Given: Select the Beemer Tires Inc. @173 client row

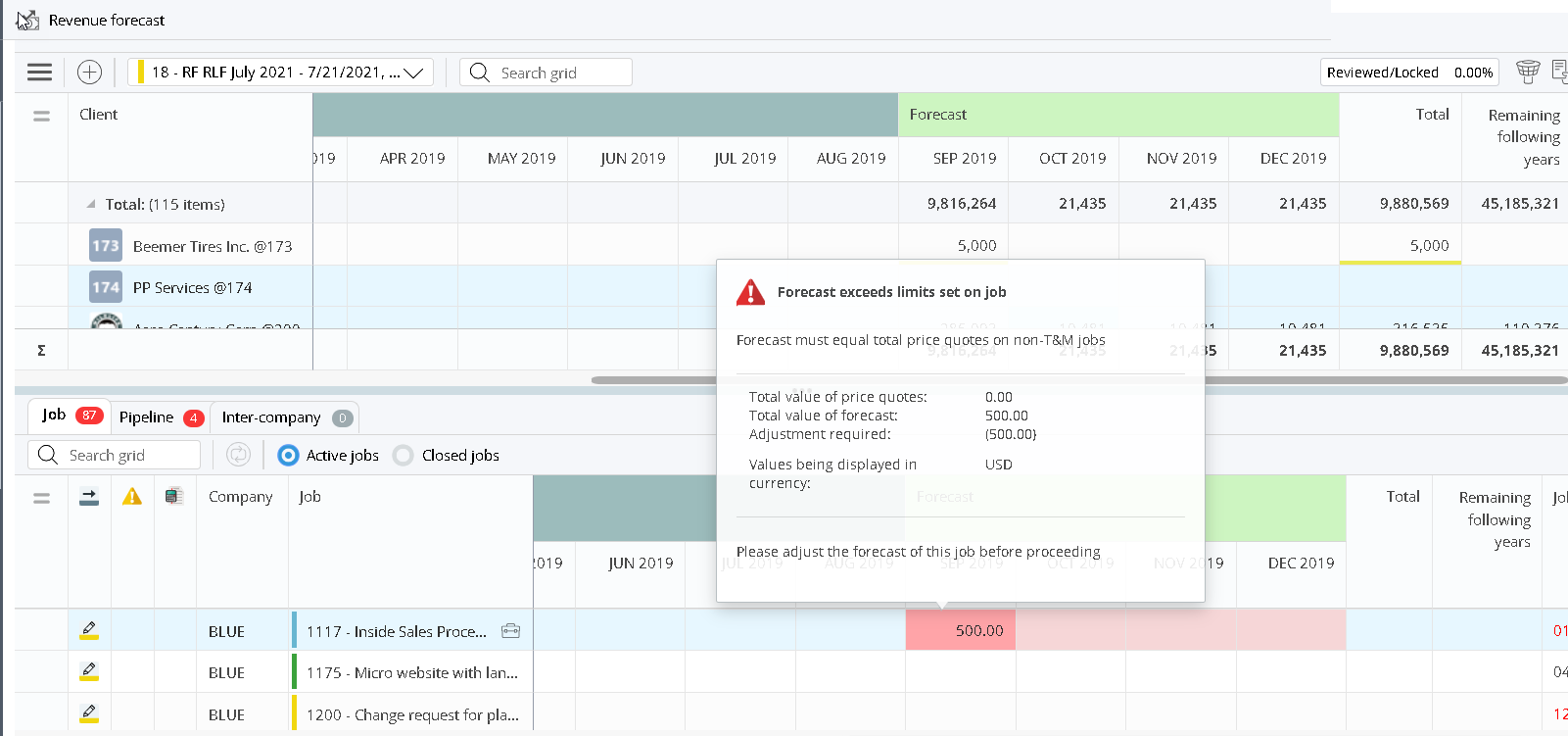Looking at the screenshot, I should click(x=212, y=246).
